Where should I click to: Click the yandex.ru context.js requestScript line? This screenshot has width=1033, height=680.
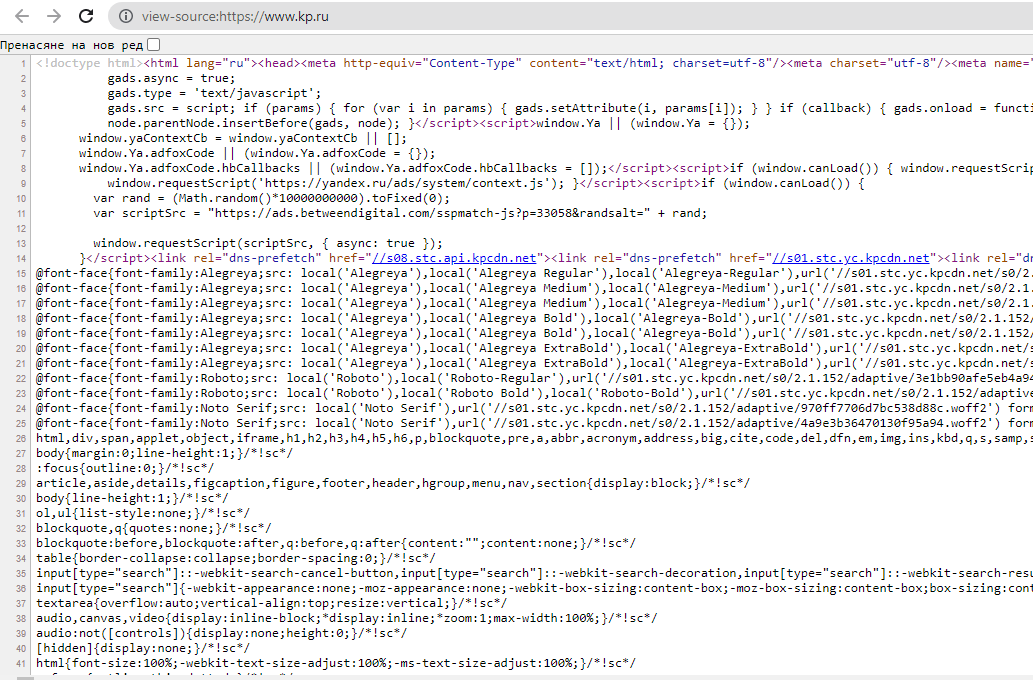(x=486, y=183)
